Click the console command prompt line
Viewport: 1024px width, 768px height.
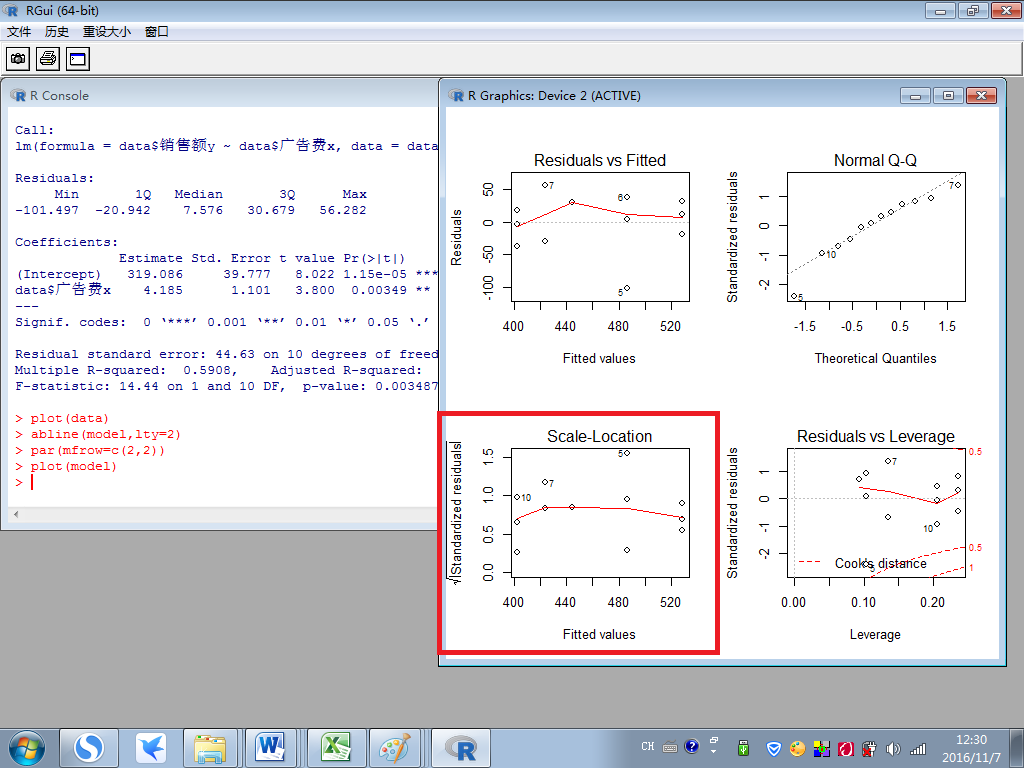point(222,482)
